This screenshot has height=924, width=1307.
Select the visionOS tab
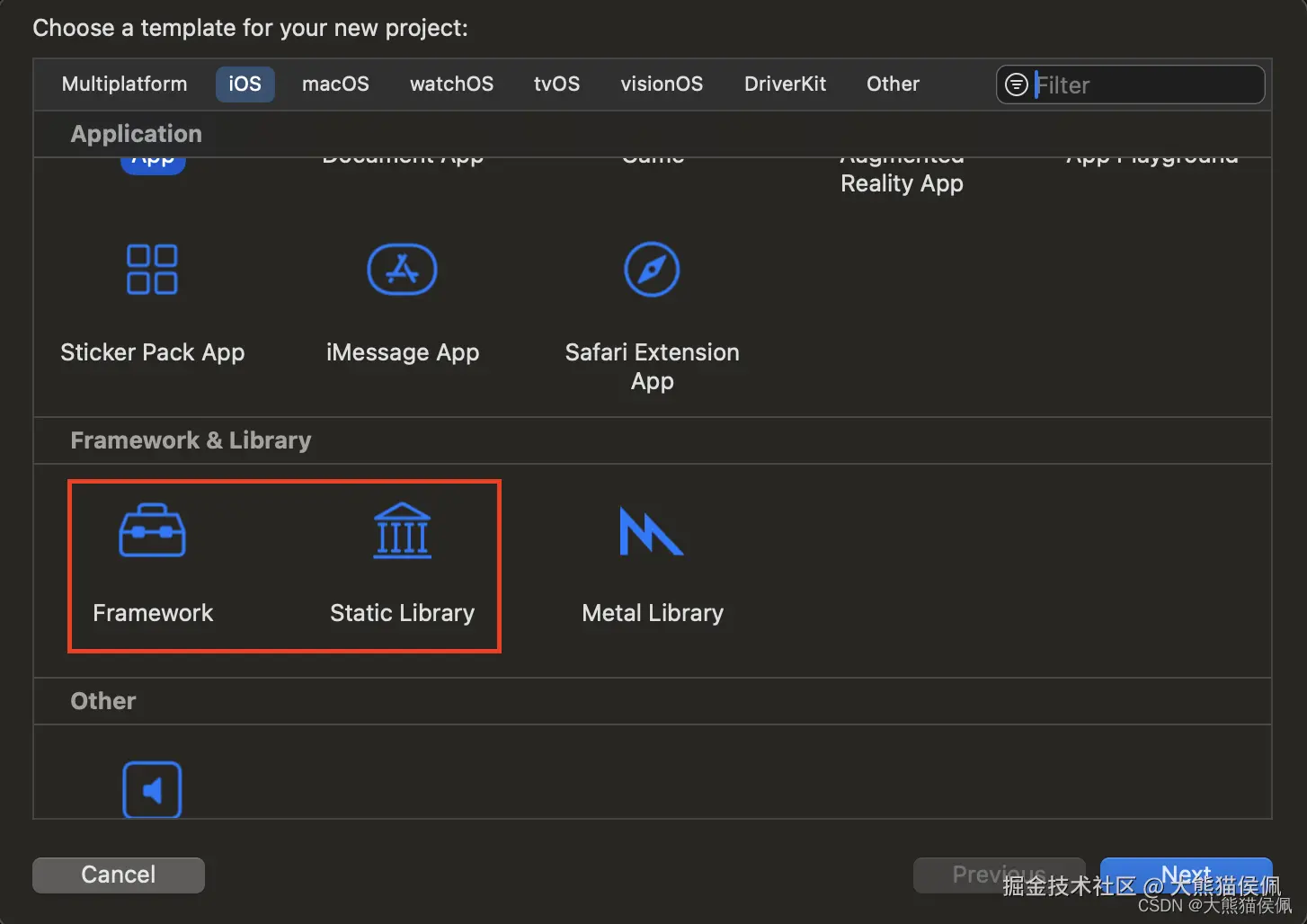662,84
